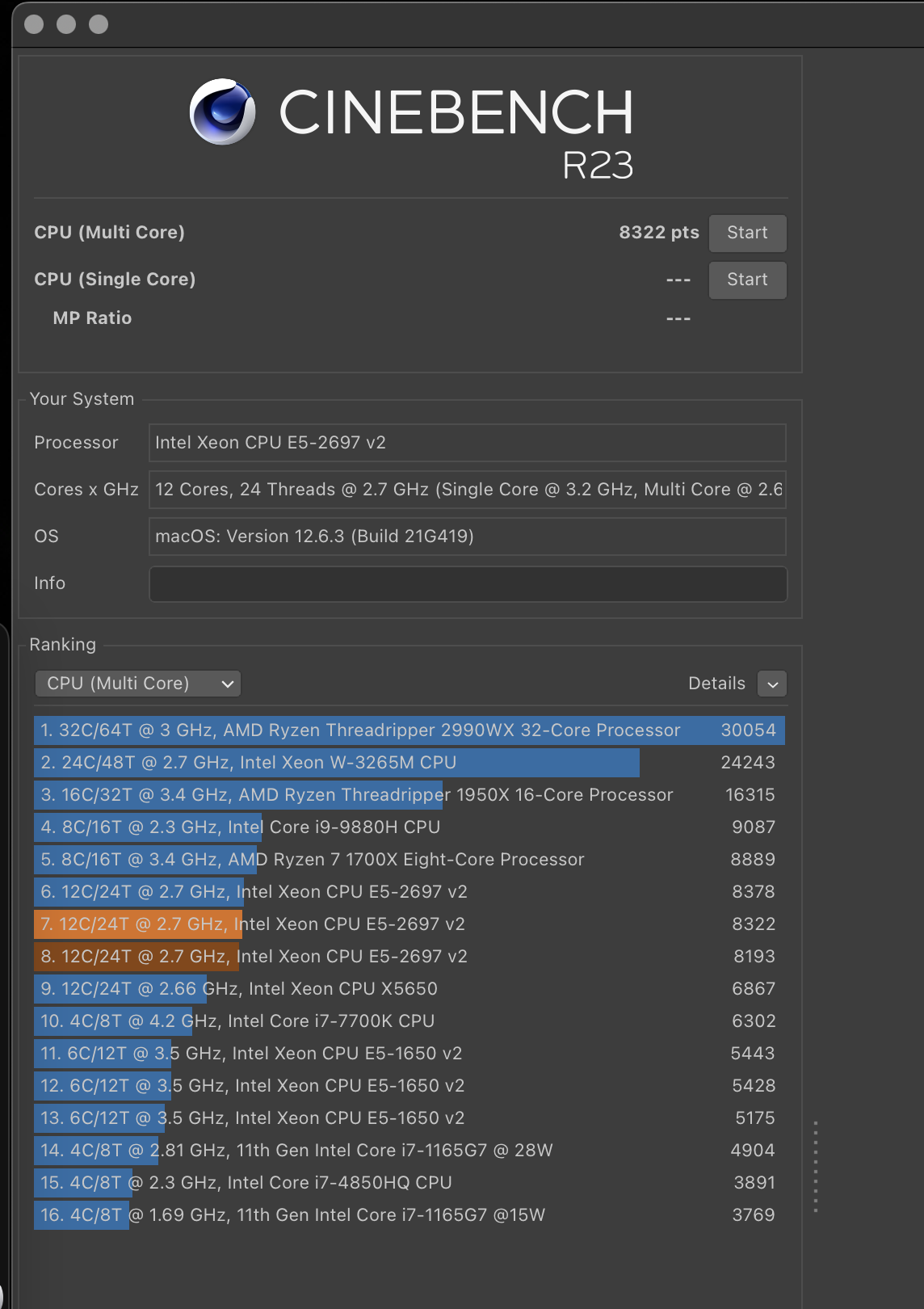This screenshot has height=1309, width=924.
Task: Click the MP Ratio label
Action: [x=92, y=318]
